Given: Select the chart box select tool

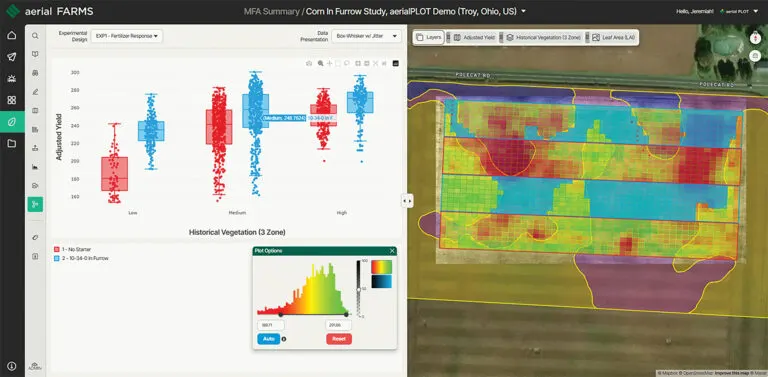Looking at the screenshot, I should pos(338,63).
